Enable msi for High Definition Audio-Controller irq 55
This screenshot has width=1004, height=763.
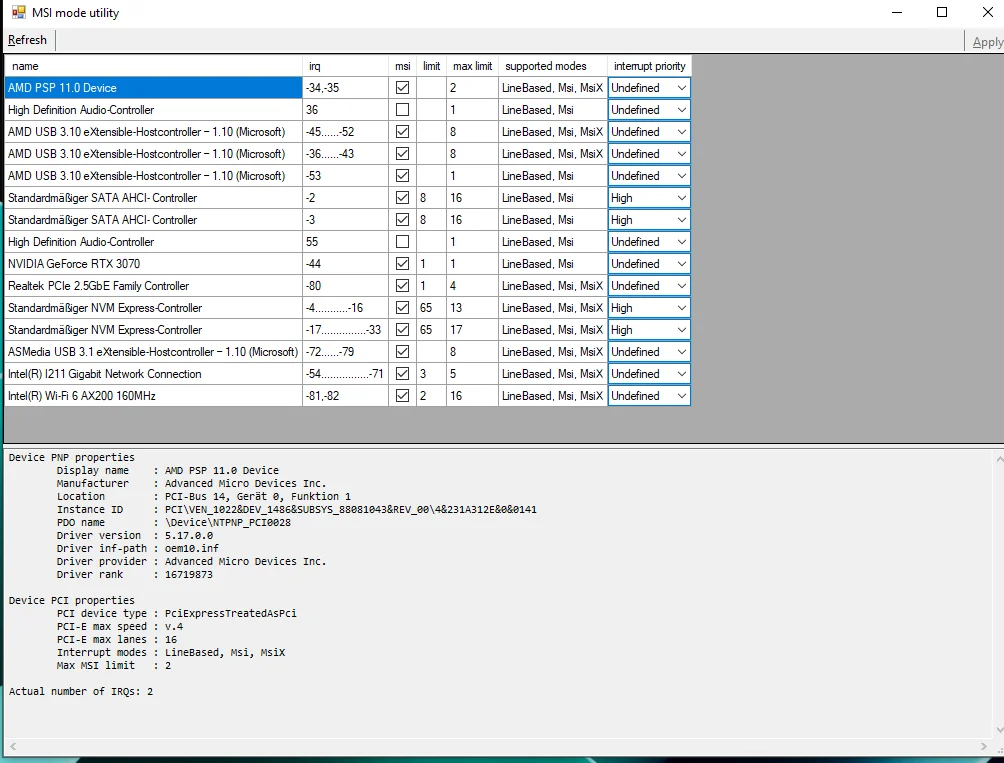click(402, 242)
